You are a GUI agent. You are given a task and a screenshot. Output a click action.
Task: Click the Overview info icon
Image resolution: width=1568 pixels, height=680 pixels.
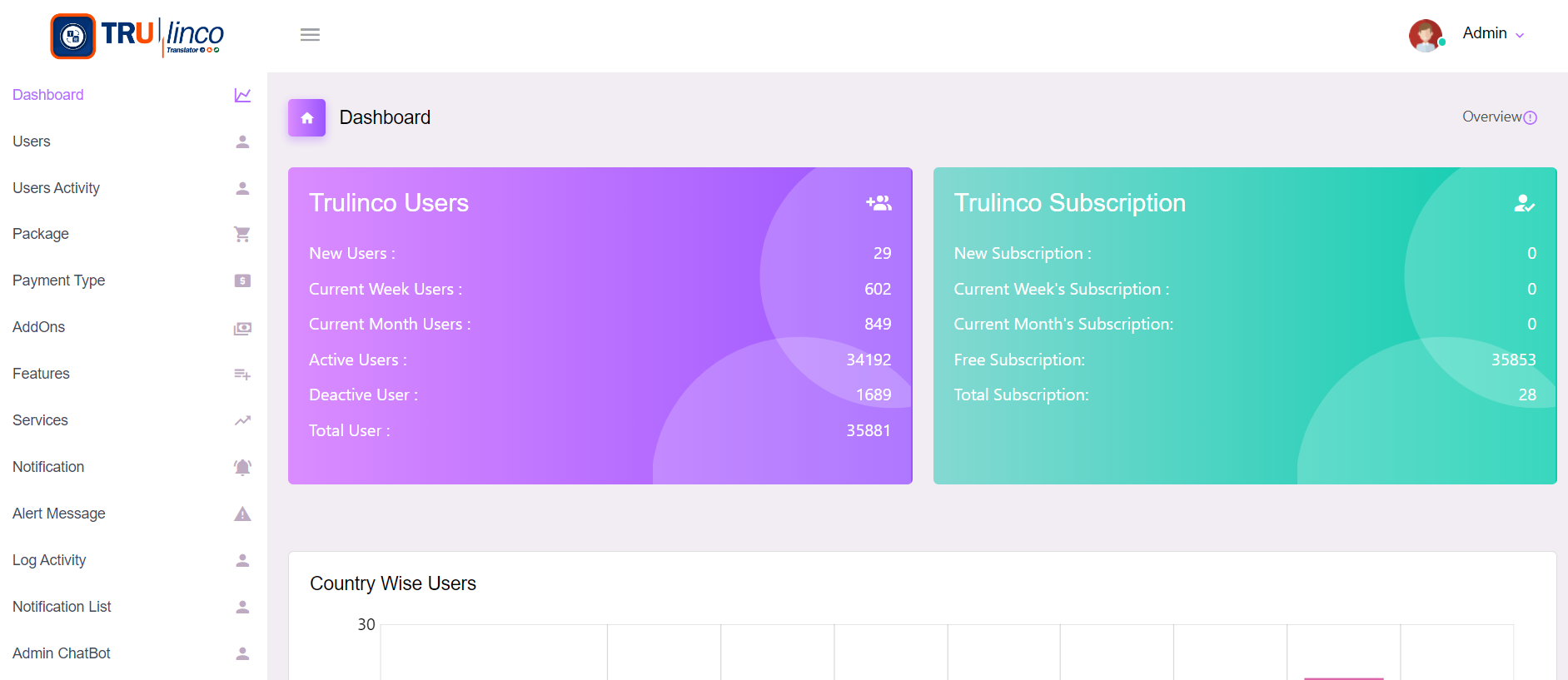pyautogui.click(x=1530, y=118)
